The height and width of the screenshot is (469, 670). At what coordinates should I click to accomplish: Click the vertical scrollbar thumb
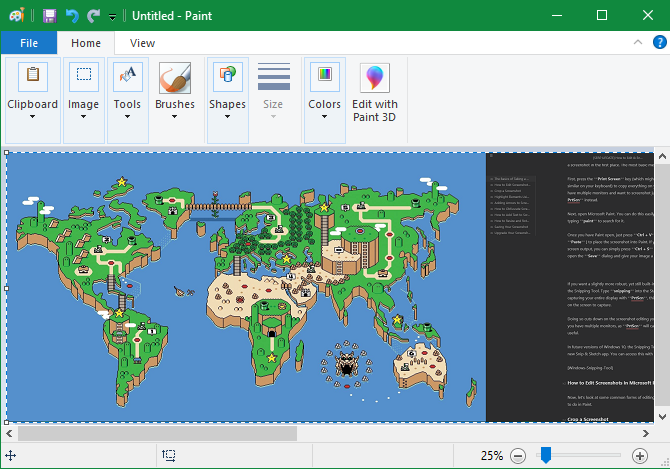(662, 285)
